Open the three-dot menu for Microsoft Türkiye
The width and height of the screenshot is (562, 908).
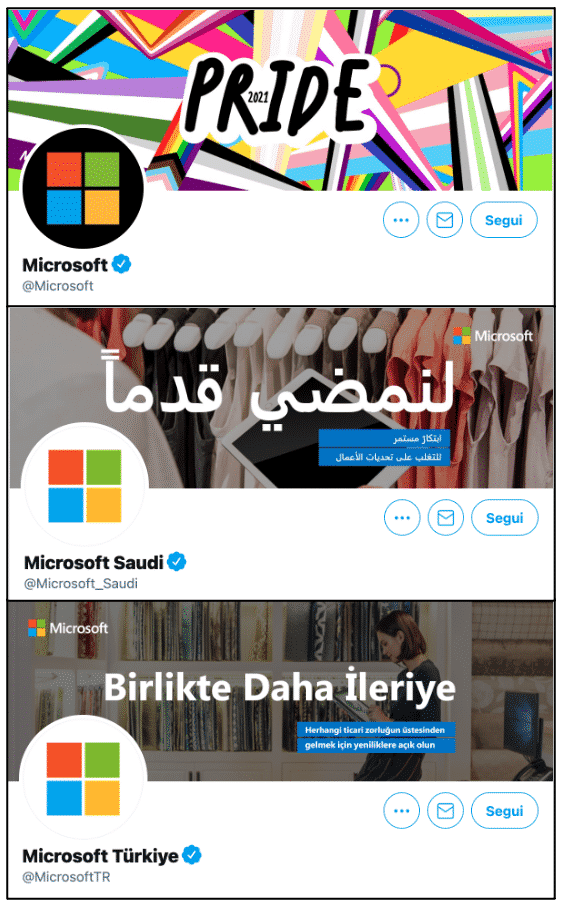pyautogui.click(x=401, y=811)
